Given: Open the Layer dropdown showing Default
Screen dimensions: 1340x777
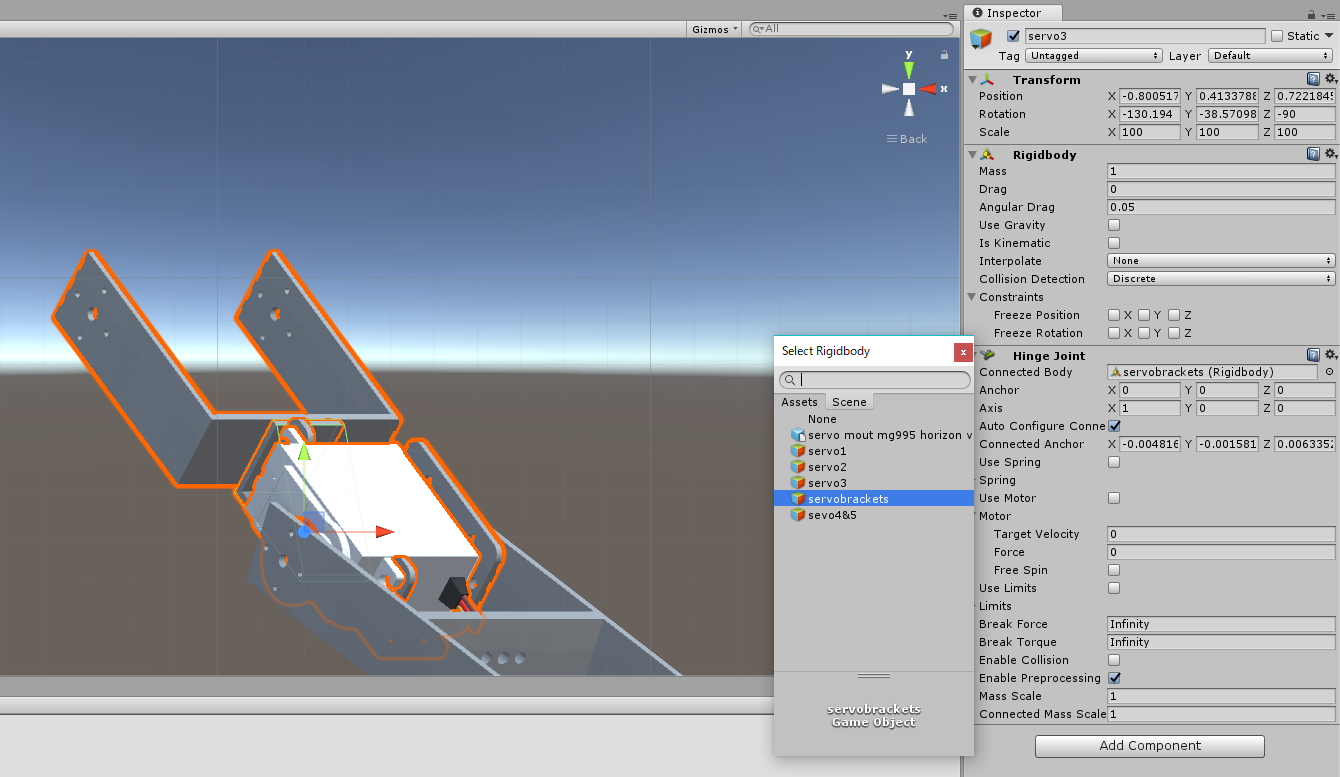Looking at the screenshot, I should click(1268, 55).
